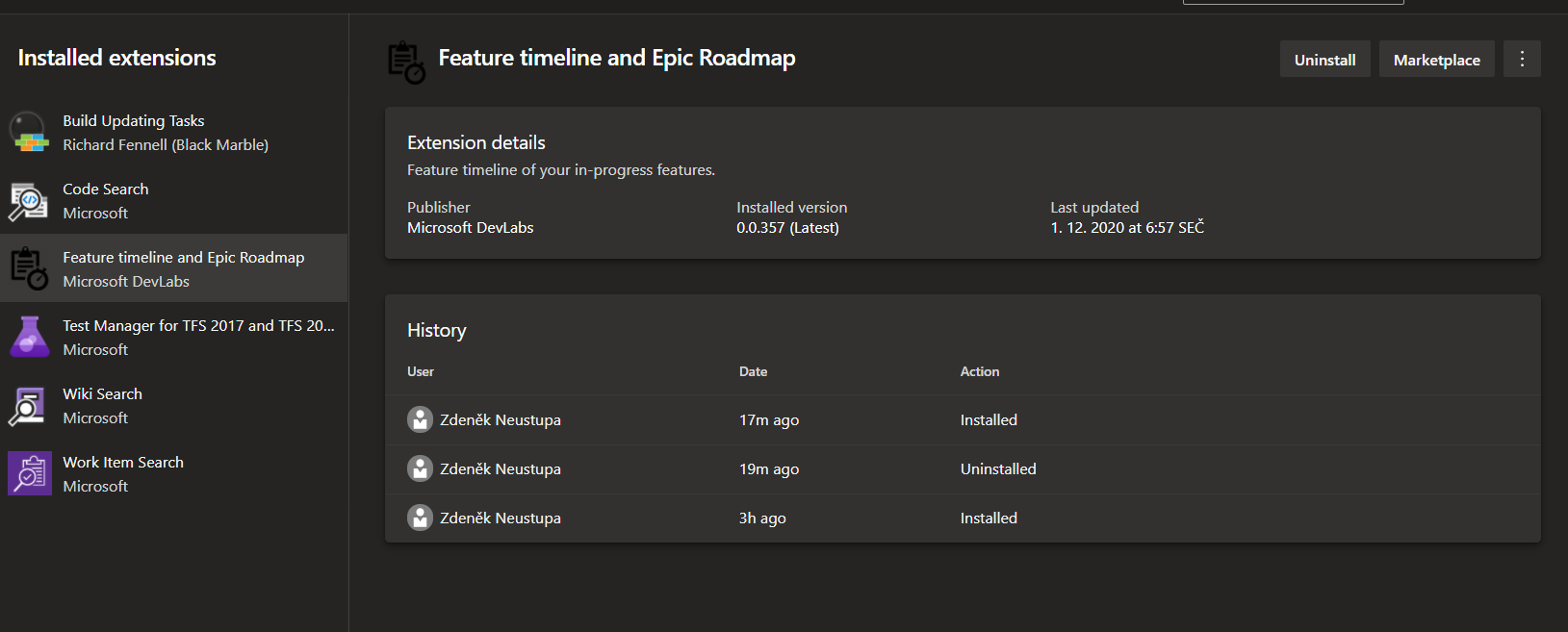Click the Feature timeline and Epic Roadmap title
Screen dimensions: 1568x632
(x=617, y=59)
